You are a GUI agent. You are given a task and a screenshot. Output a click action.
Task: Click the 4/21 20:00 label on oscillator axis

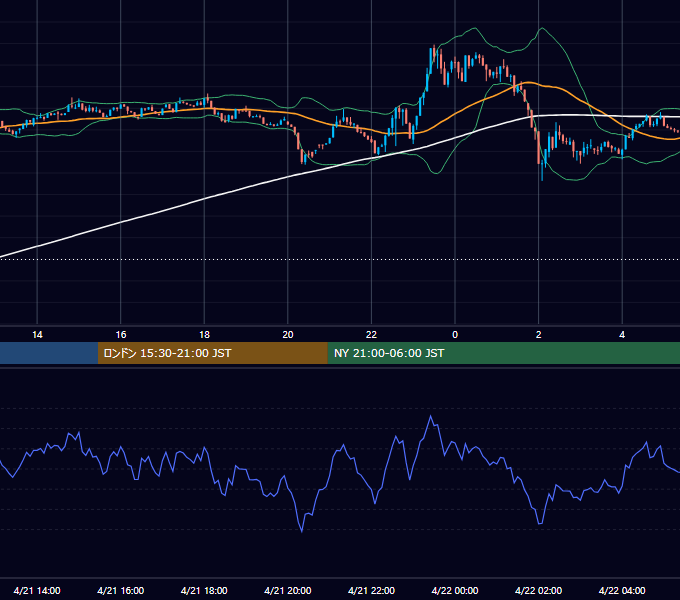288,590
